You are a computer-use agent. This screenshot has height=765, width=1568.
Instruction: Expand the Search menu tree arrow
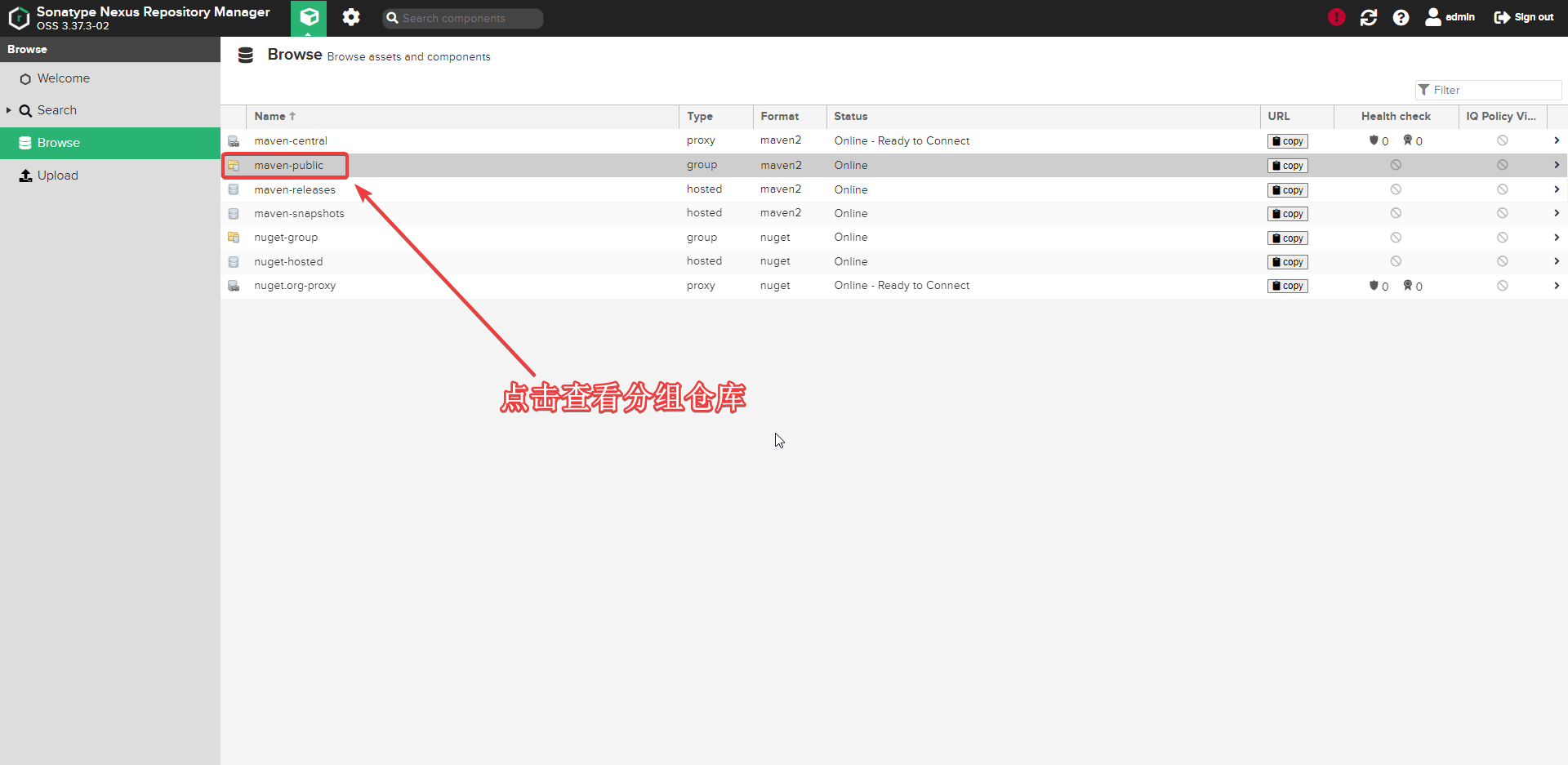pos(9,110)
